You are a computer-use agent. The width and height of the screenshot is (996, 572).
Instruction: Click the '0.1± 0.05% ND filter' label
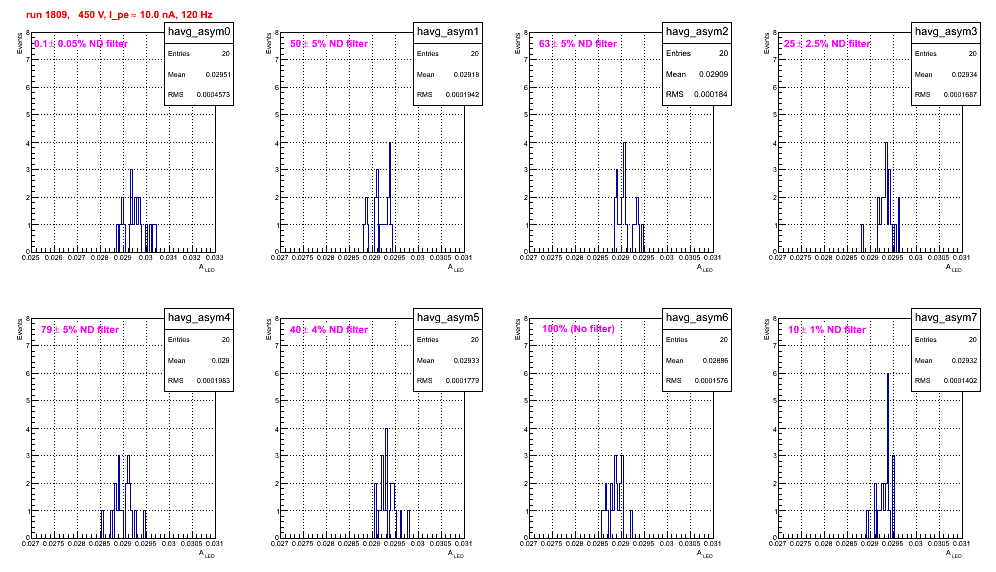click(81, 44)
